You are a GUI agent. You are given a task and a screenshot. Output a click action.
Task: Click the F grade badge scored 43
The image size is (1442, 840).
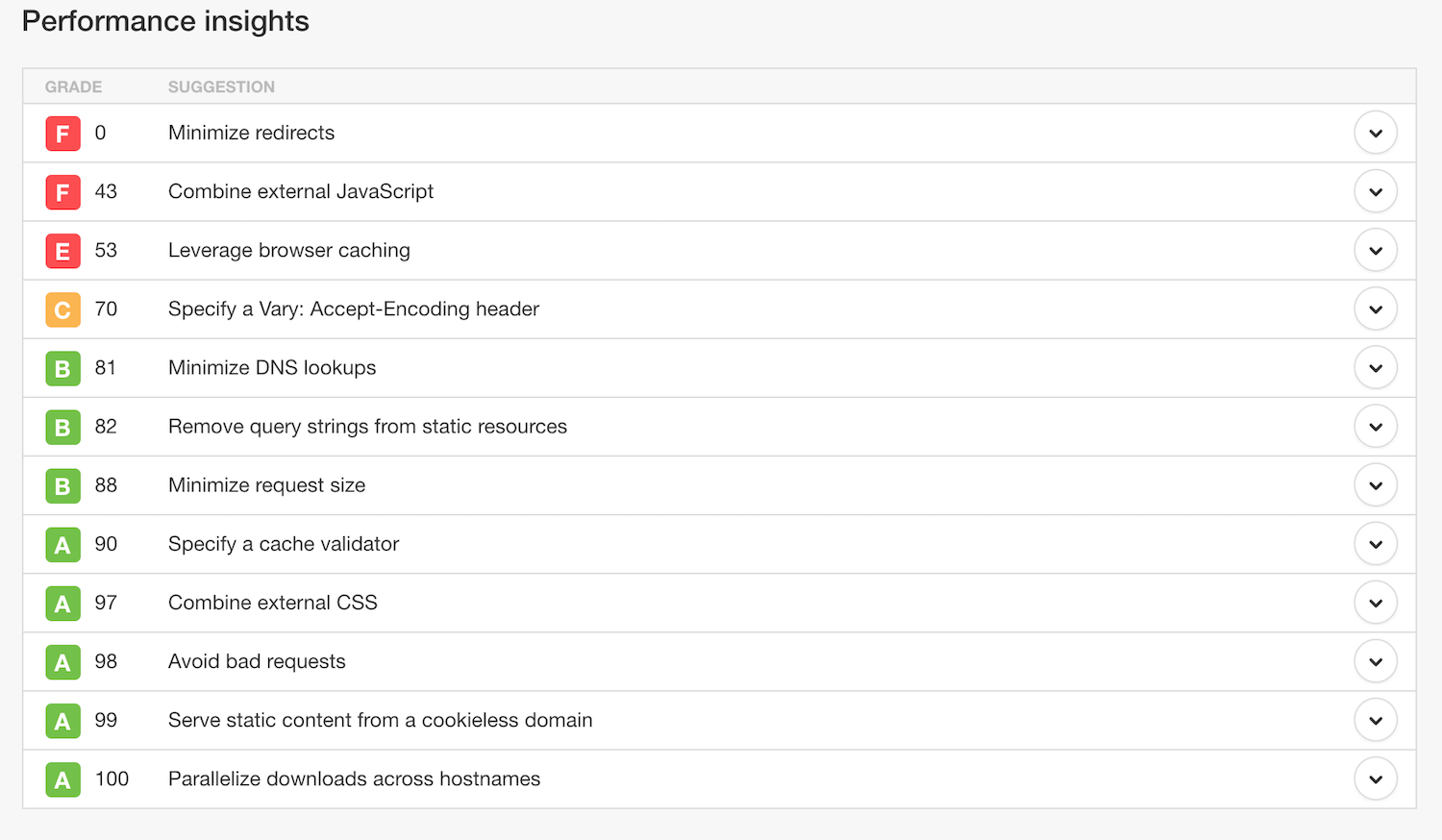[62, 192]
